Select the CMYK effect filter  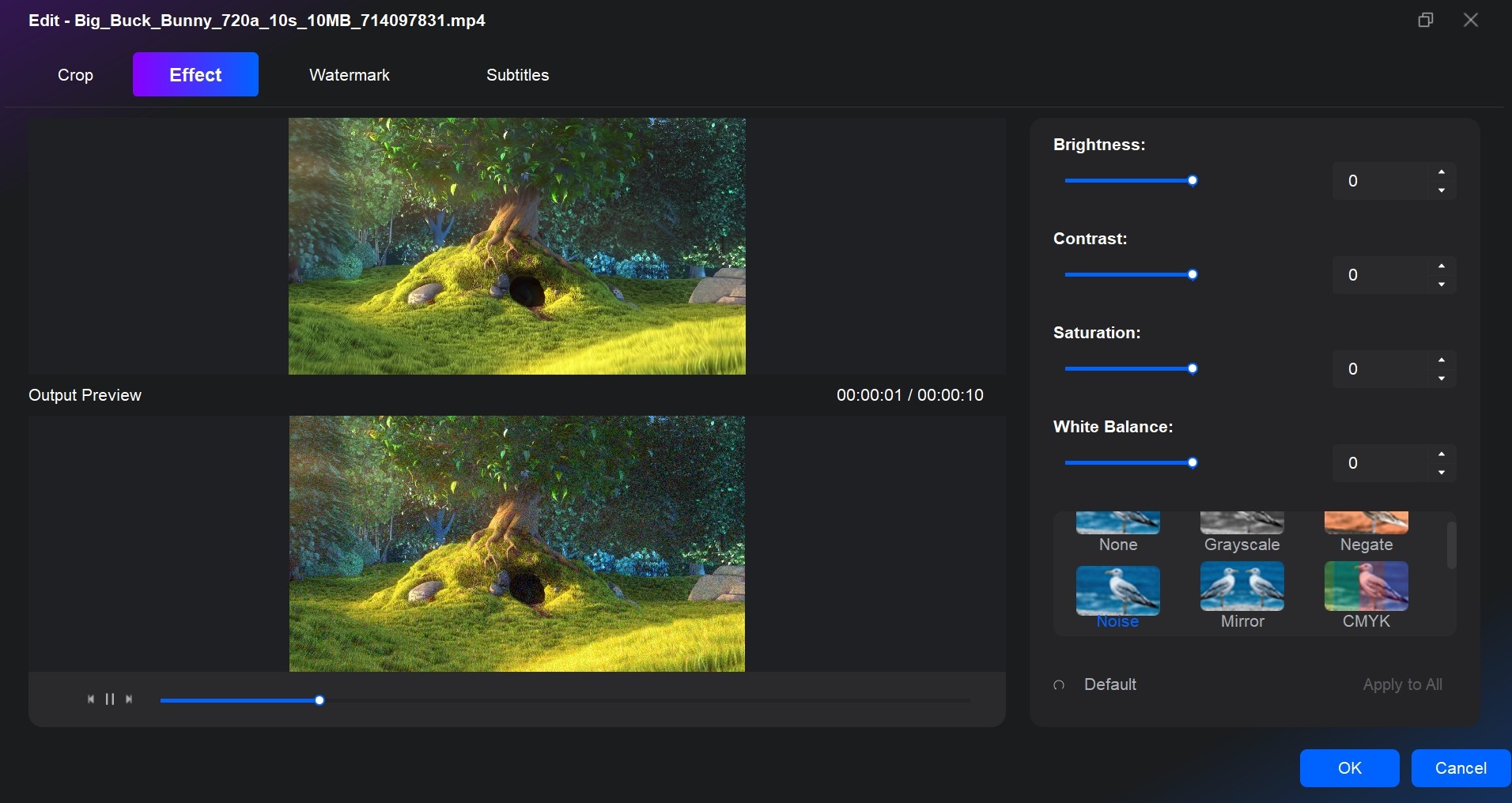click(x=1365, y=593)
